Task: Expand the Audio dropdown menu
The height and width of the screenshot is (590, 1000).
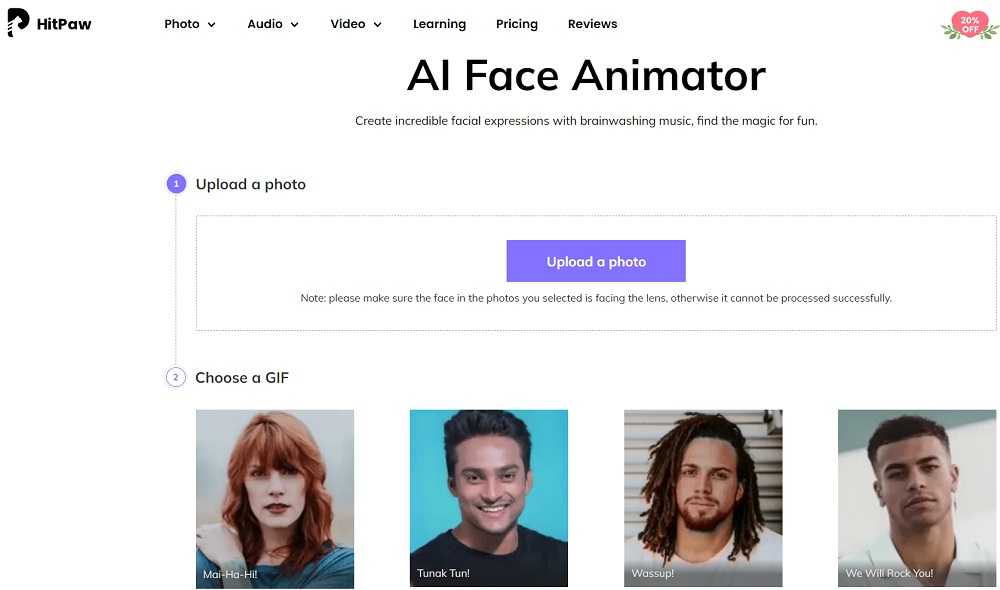Action: point(273,24)
